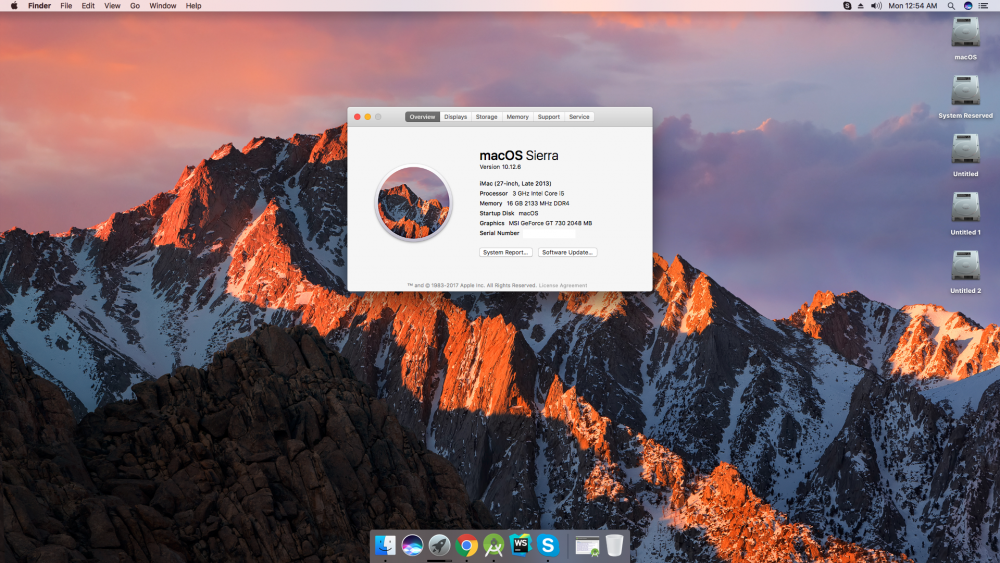1000x563 pixels.
Task: Open Finder from the Dock
Action: 385,545
